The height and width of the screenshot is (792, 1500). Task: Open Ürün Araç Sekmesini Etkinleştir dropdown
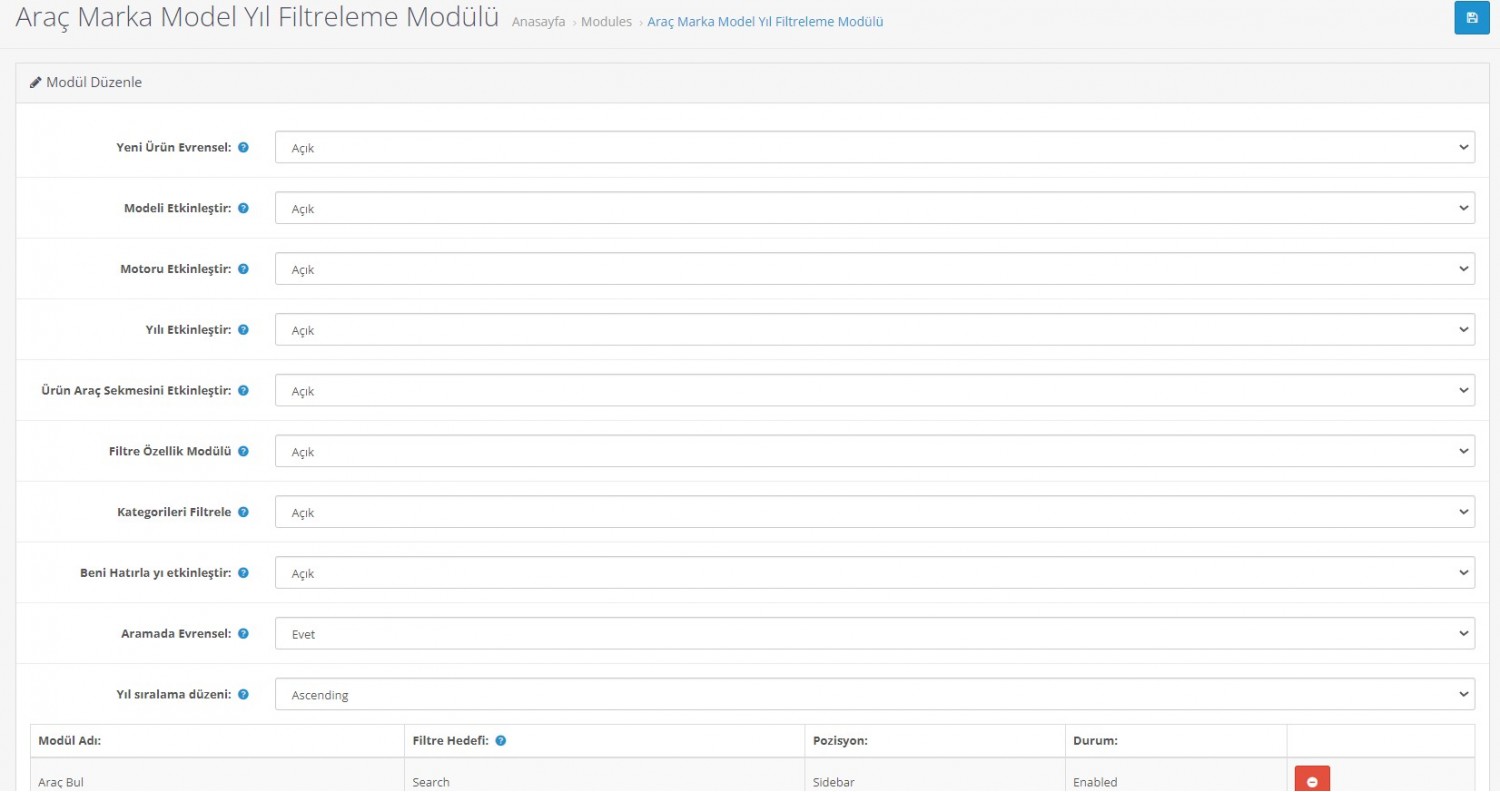click(874, 391)
